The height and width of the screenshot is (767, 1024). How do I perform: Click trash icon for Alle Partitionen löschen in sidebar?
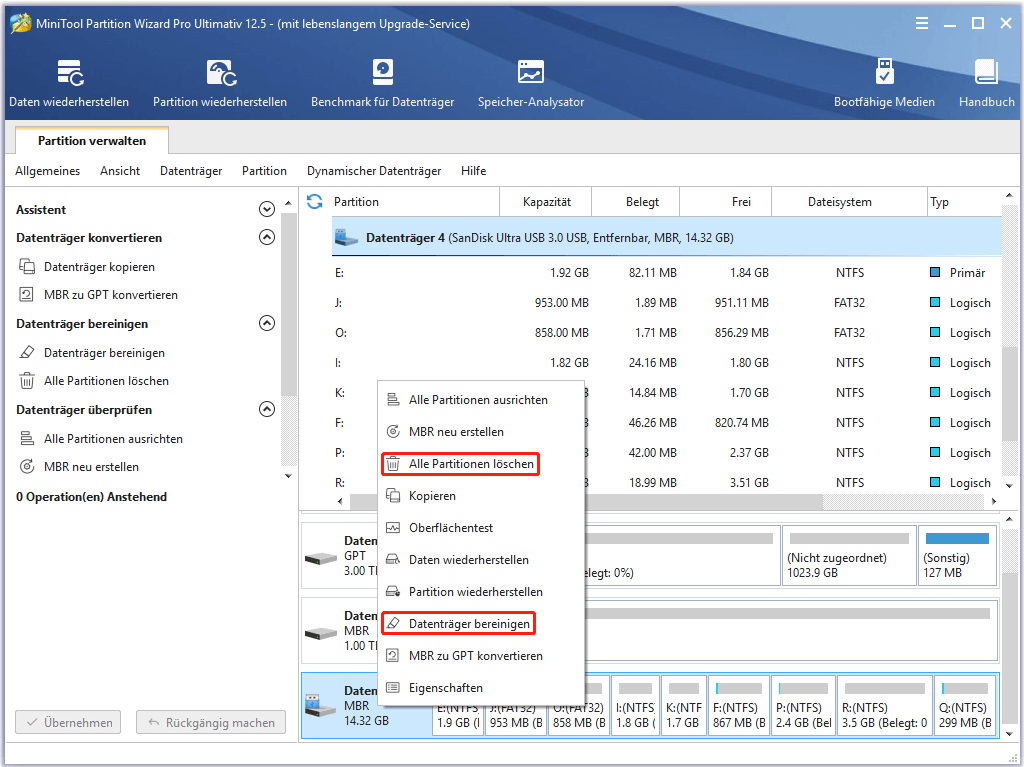(27, 381)
